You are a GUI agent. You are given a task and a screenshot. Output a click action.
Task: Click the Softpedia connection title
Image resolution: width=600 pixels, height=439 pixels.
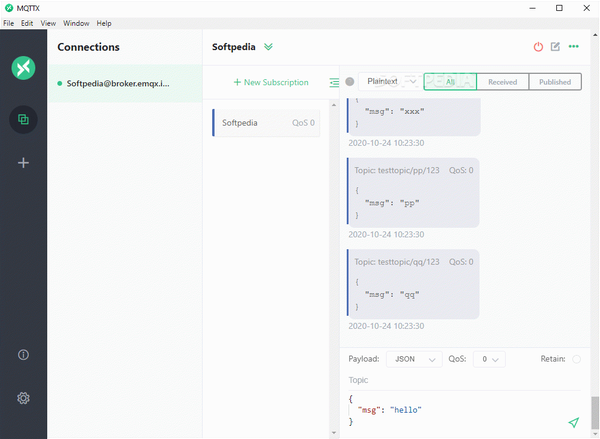coord(234,47)
